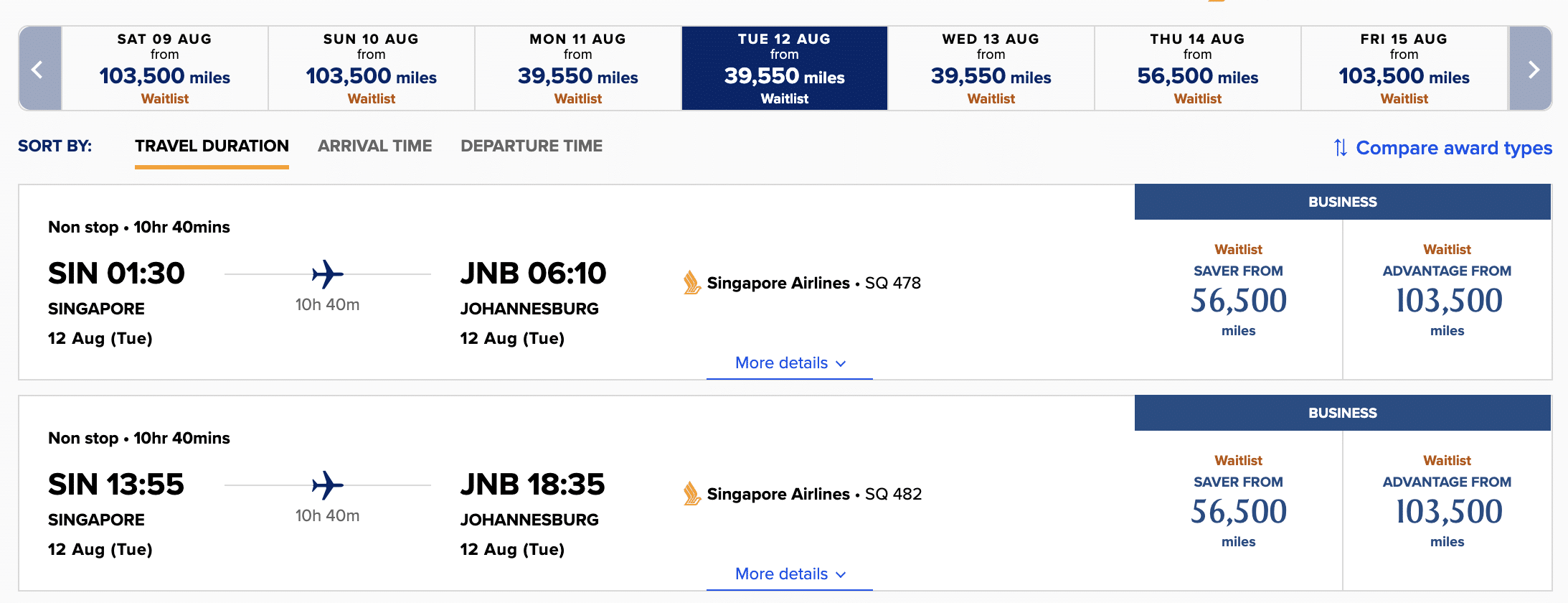Click the sort arrows icon near Compare award types
1568x603 pixels.
click(1340, 148)
